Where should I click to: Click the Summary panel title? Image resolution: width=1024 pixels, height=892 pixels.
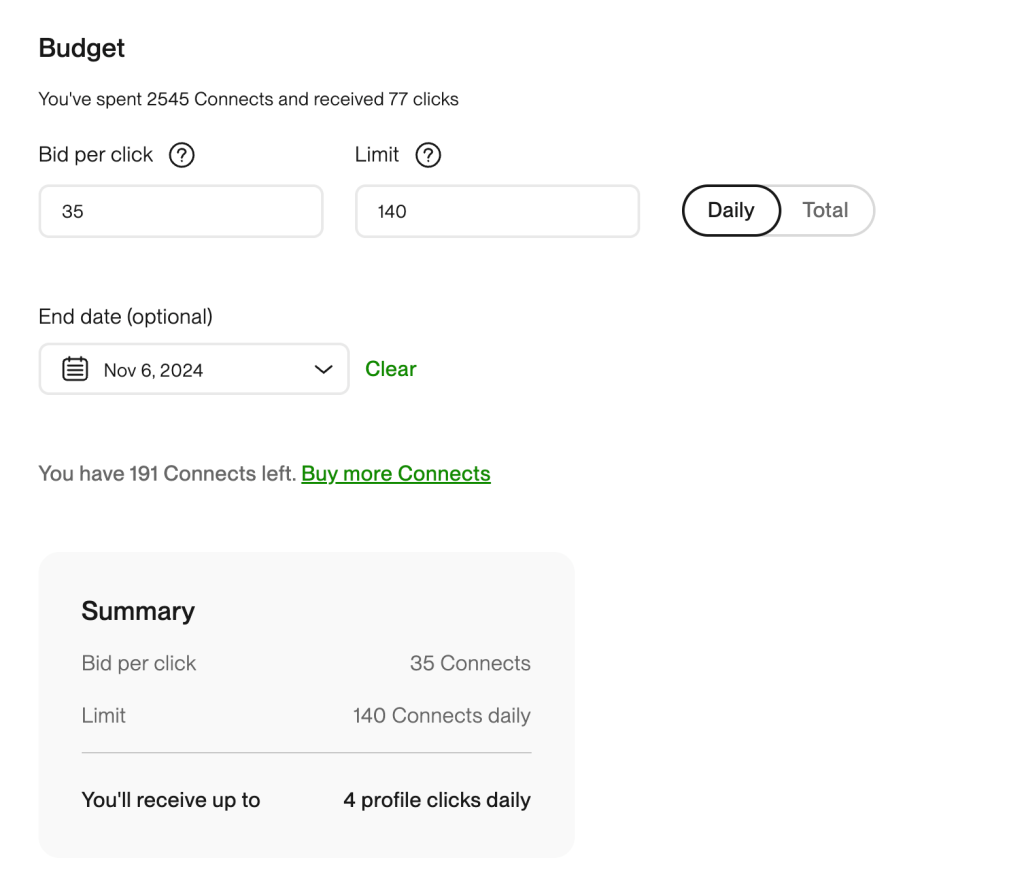(138, 610)
